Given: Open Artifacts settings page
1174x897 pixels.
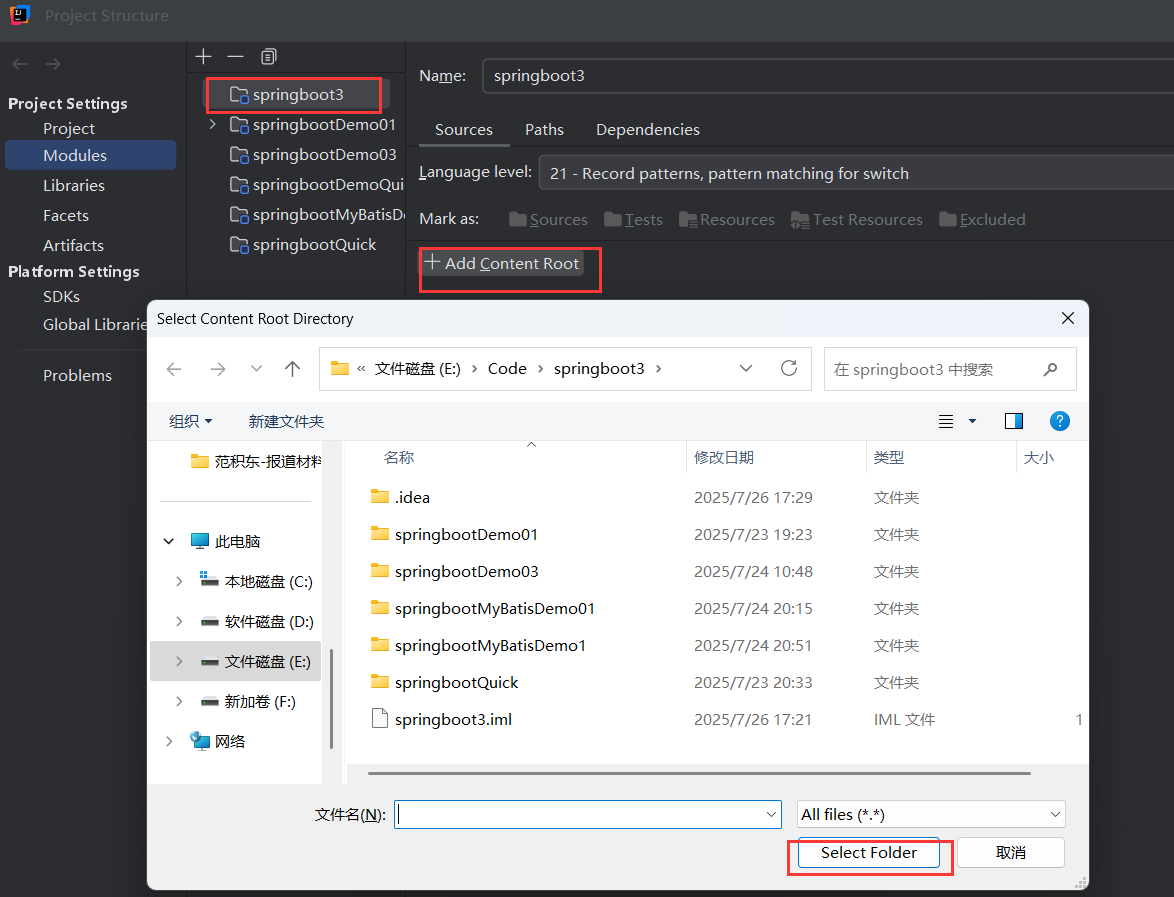Looking at the screenshot, I should pos(73,246).
